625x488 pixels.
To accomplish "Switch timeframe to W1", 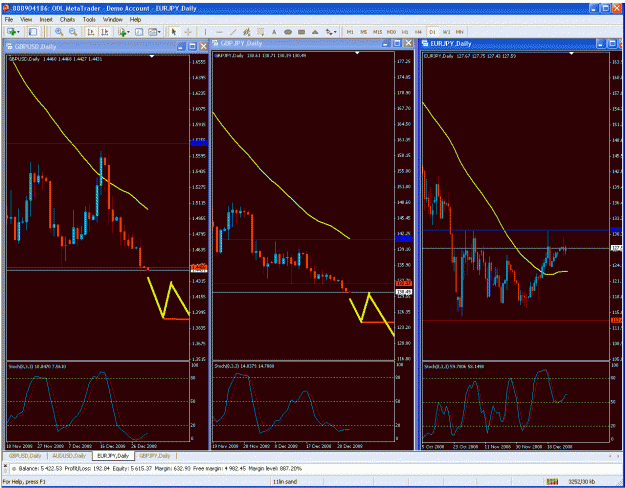I will (446, 32).
